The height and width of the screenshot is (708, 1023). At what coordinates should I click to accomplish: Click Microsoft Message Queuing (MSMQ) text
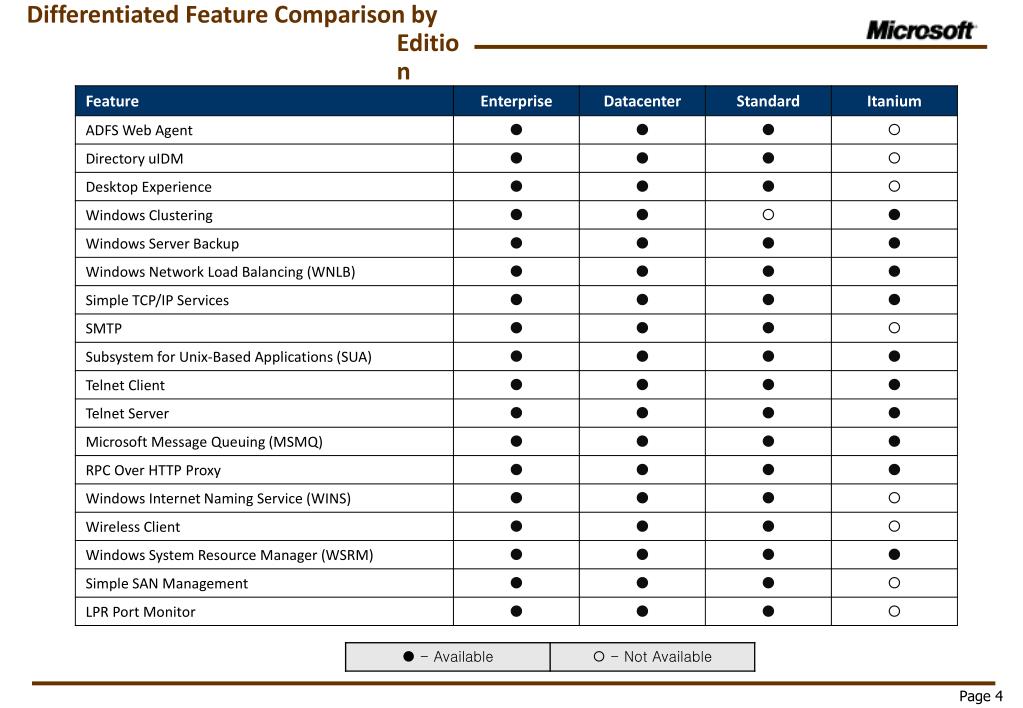coord(204,442)
